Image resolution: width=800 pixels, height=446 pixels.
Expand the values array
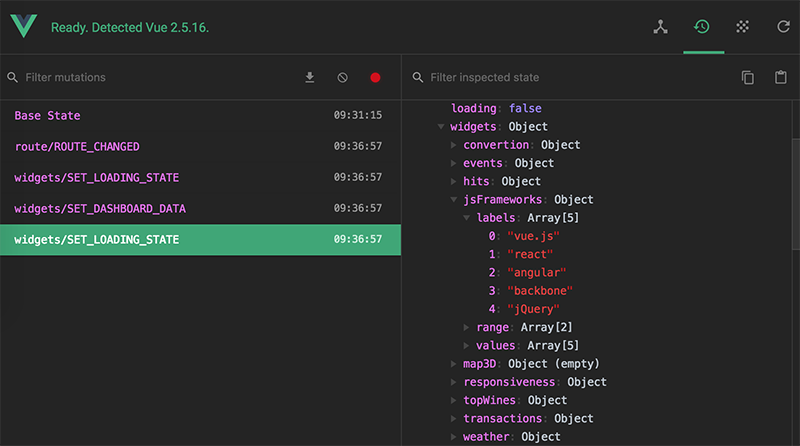coord(466,345)
